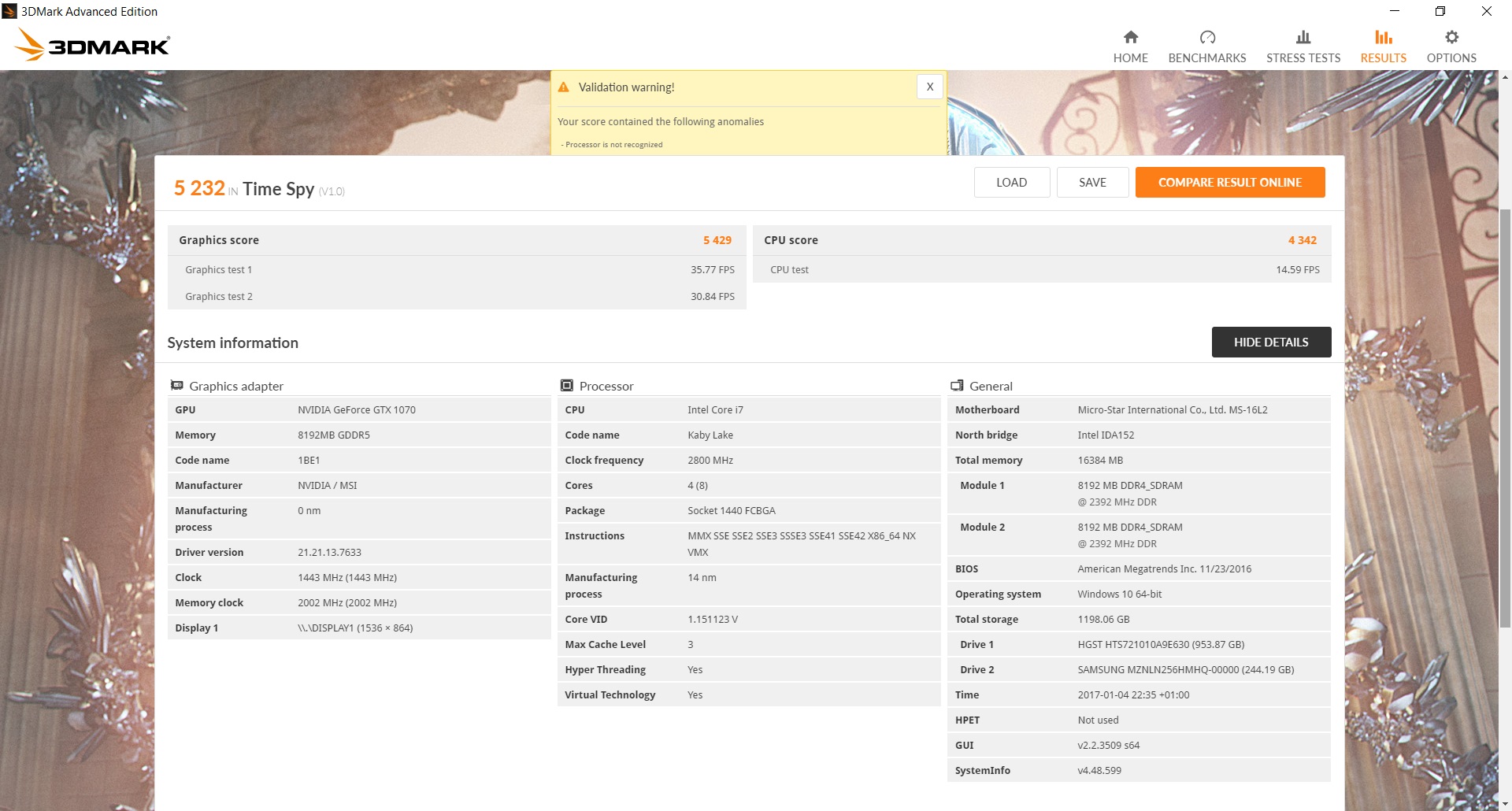The image size is (1512, 811).
Task: Open the Options gear icon
Action: click(1451, 37)
